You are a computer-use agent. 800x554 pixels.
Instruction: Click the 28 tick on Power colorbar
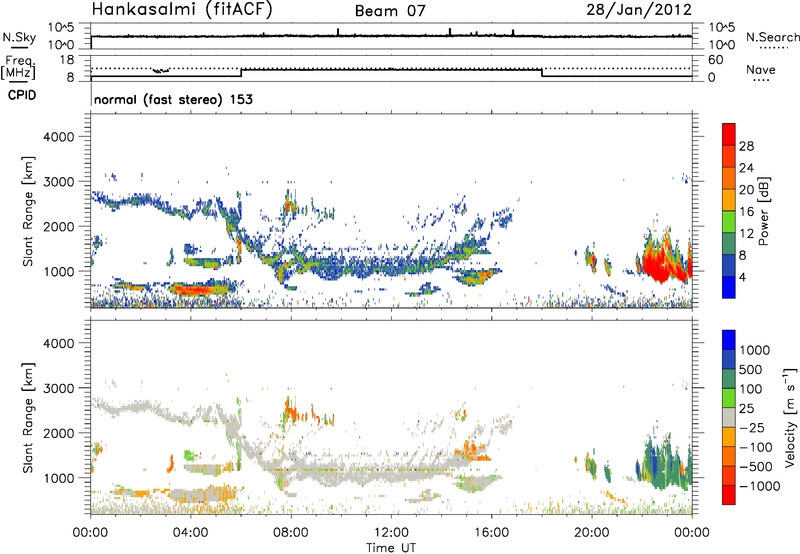pos(746,146)
